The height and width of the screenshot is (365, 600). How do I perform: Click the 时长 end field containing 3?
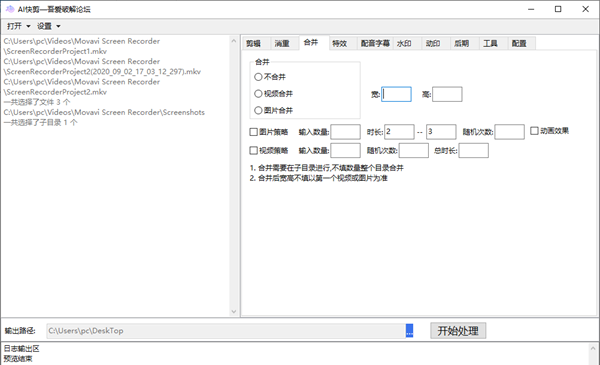441,132
